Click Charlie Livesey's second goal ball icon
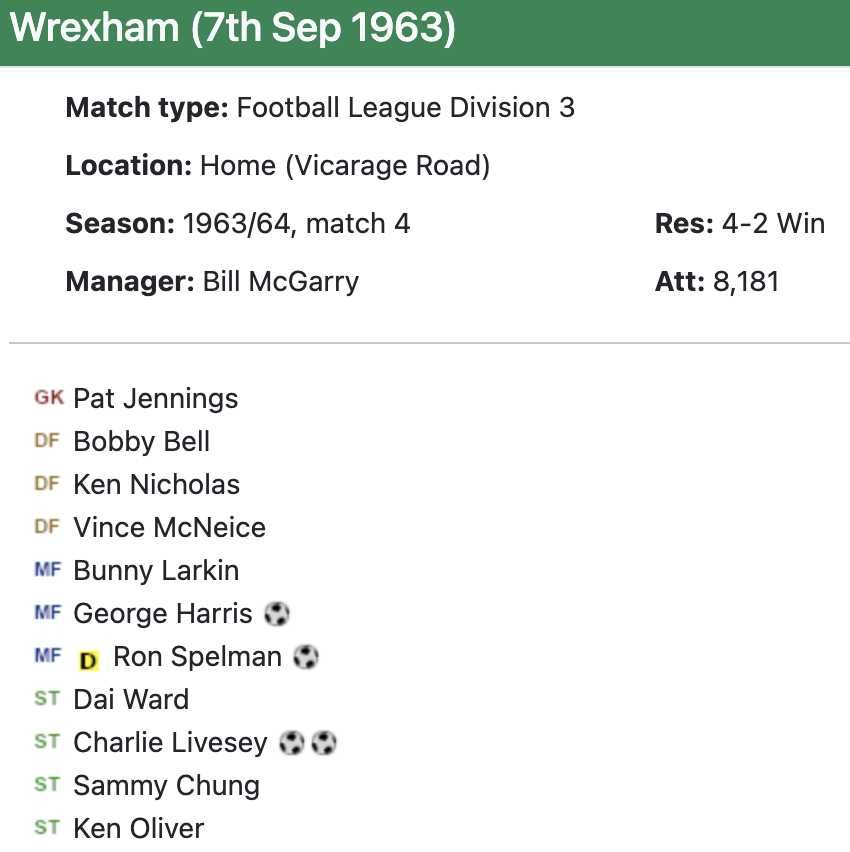The height and width of the screenshot is (852, 850). tap(323, 743)
